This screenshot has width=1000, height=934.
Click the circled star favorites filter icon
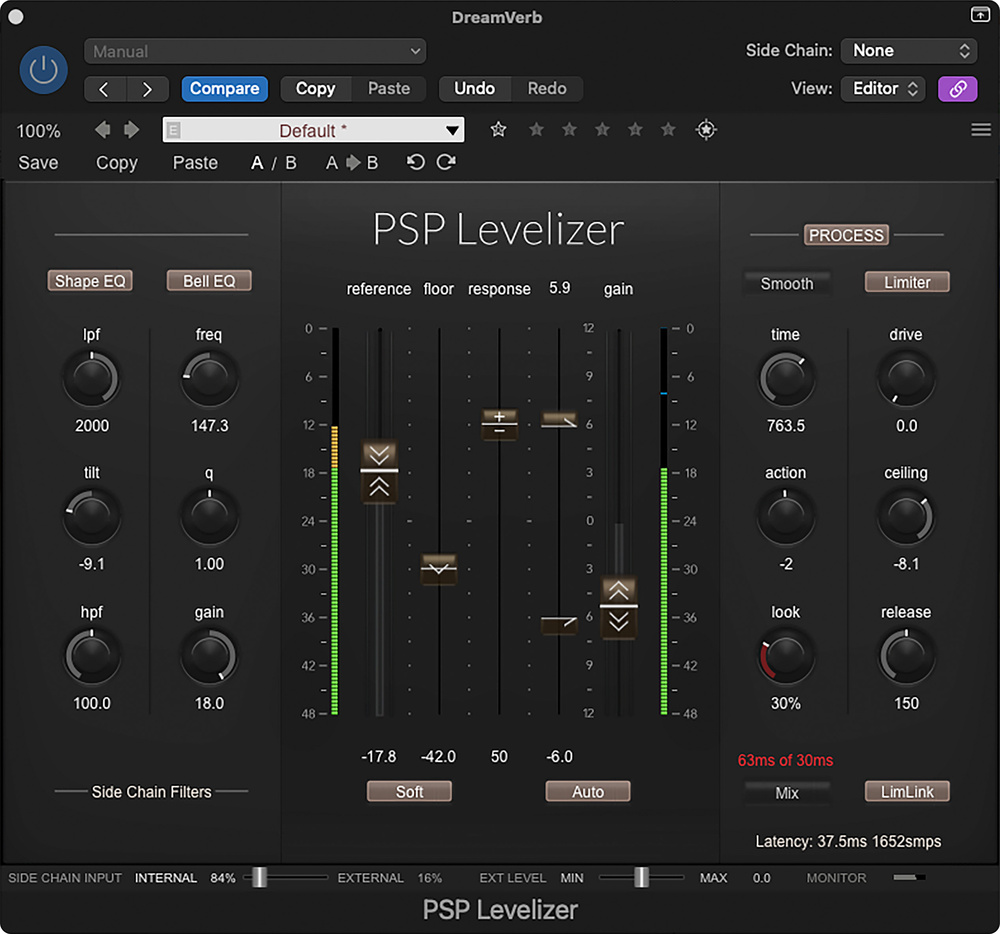[x=706, y=130]
